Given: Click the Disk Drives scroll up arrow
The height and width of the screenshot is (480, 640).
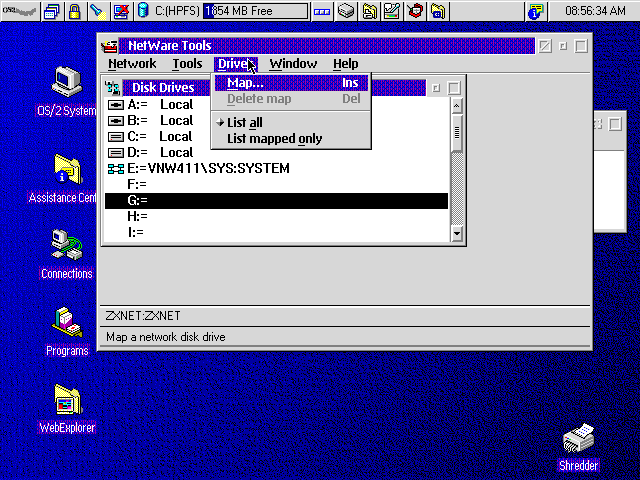Looking at the screenshot, I should (457, 106).
